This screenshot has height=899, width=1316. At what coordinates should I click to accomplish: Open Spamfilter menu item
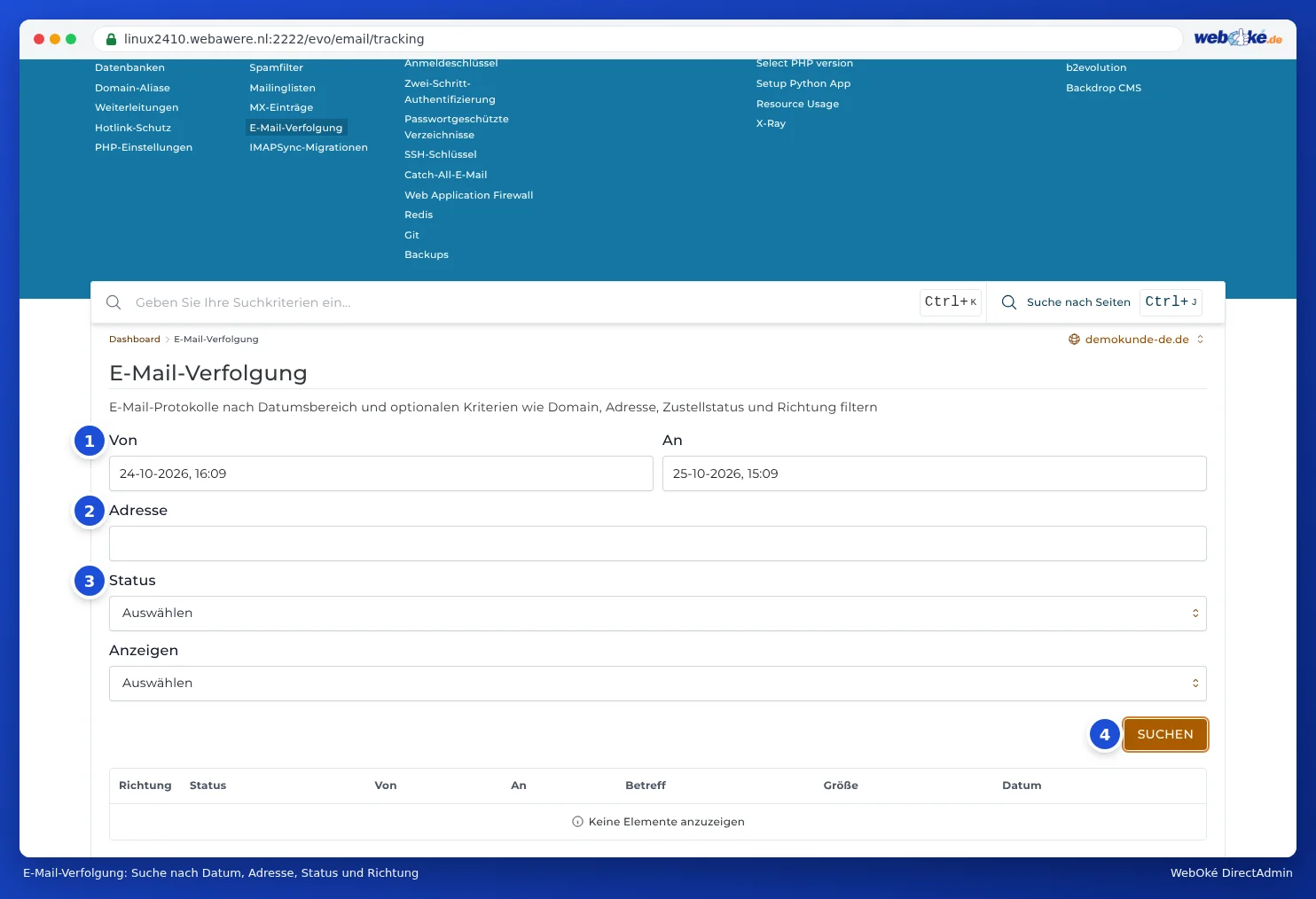276,67
